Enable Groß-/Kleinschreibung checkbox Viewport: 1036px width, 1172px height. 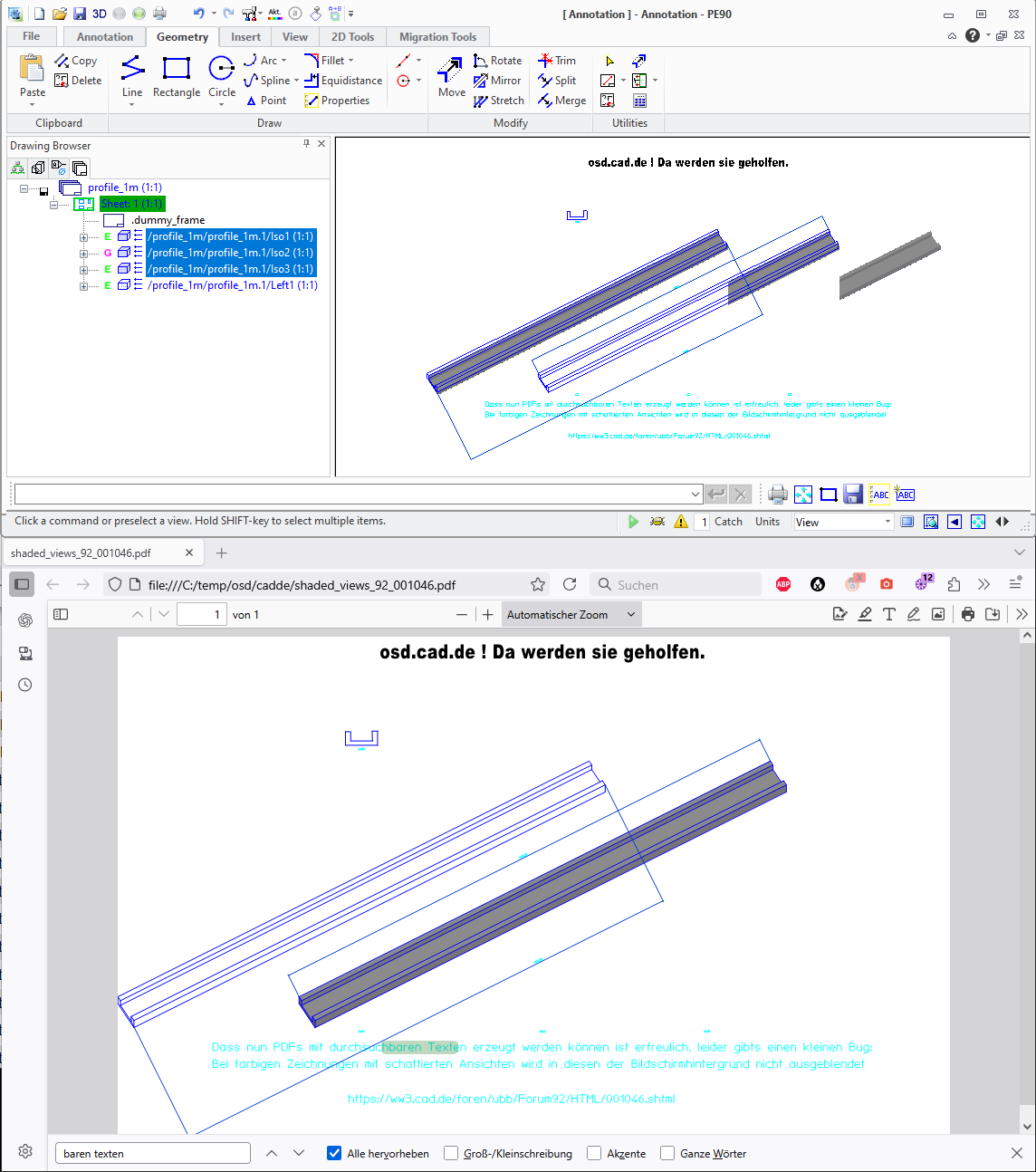coord(451,1153)
